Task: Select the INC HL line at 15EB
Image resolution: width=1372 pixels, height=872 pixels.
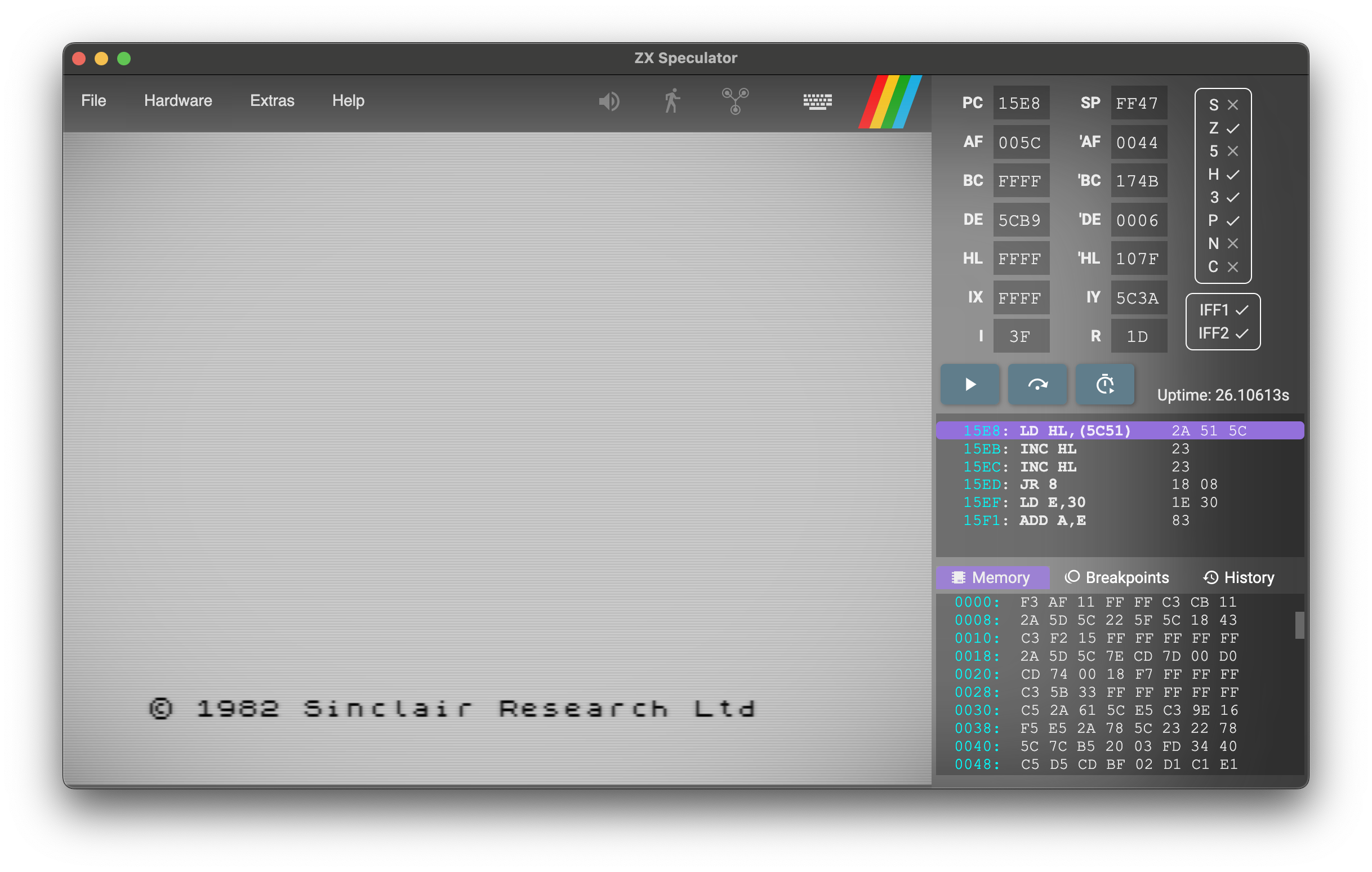Action: (1047, 449)
